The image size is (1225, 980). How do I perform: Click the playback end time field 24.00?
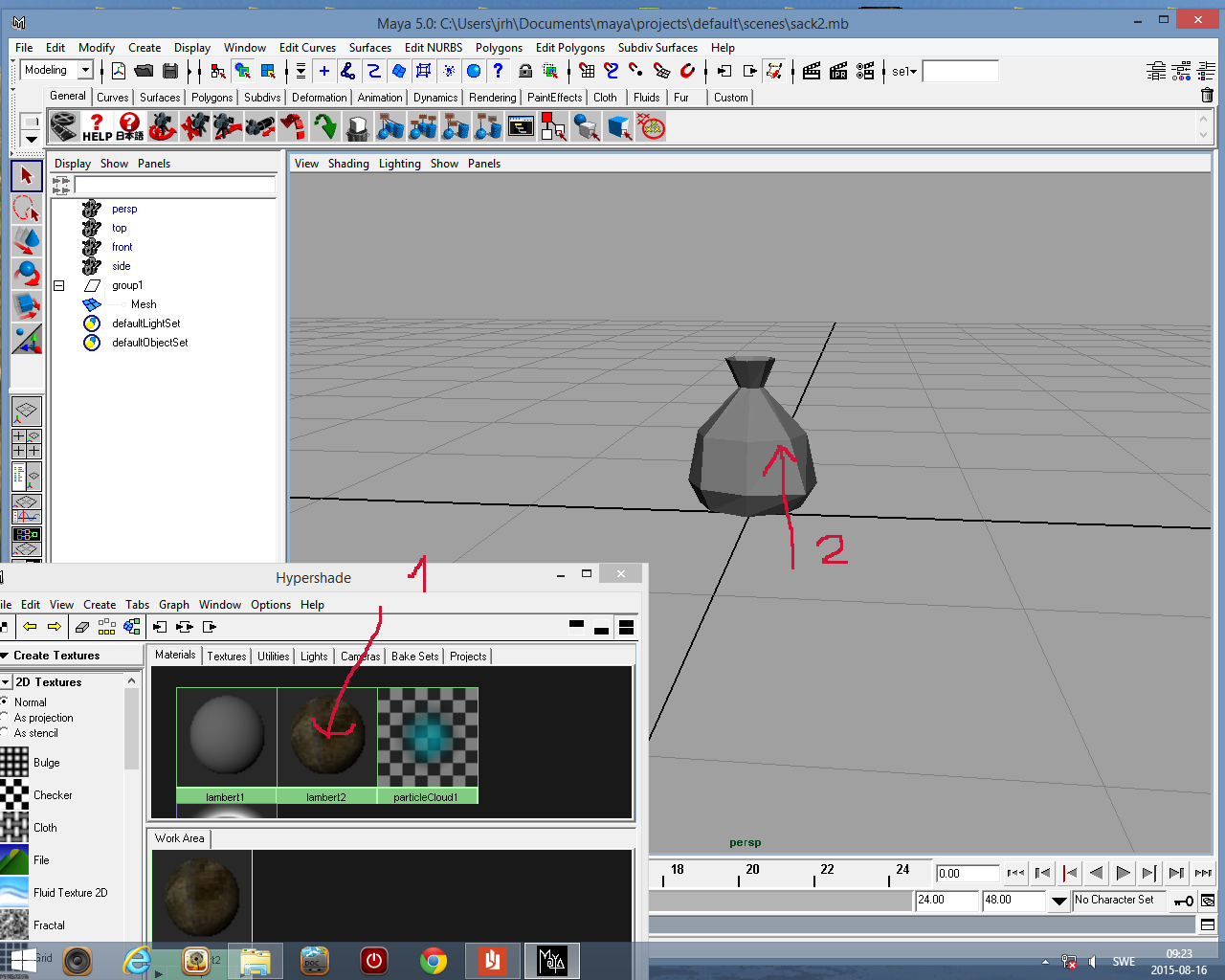947,901
